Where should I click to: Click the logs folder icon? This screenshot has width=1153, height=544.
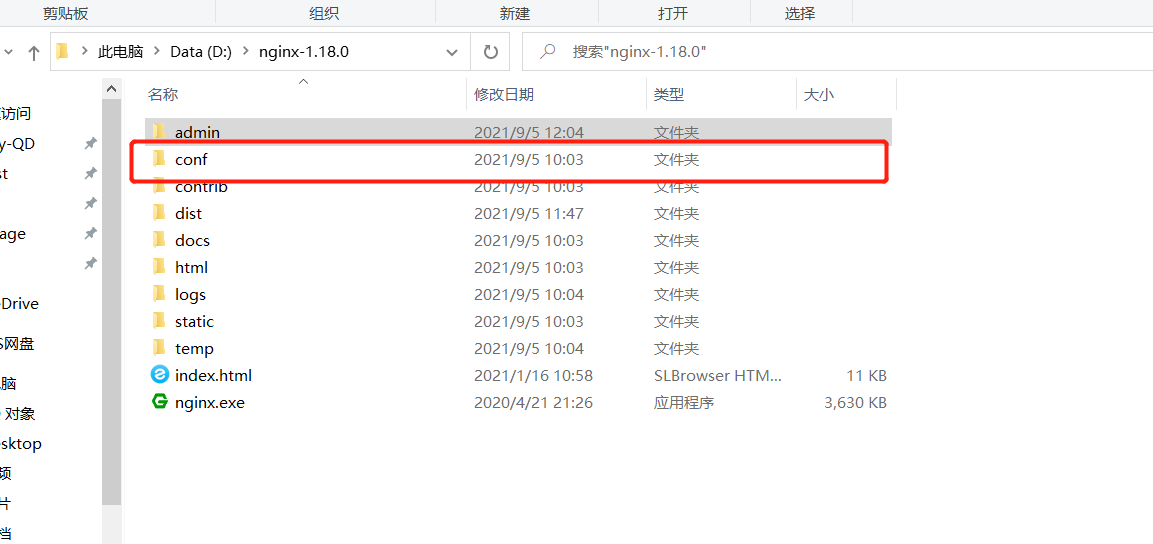pos(159,294)
